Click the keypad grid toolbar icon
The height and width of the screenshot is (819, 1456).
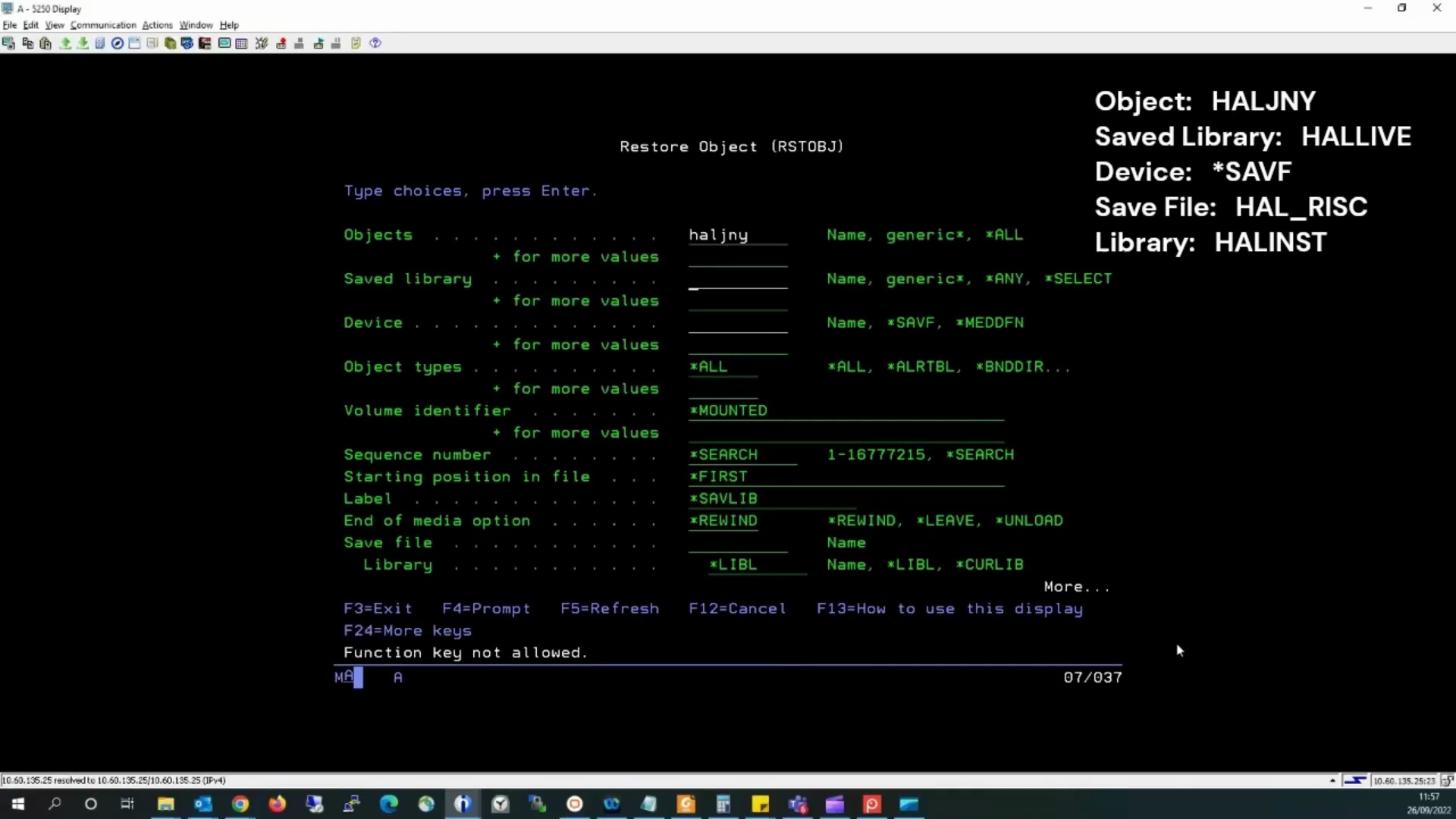click(241, 43)
